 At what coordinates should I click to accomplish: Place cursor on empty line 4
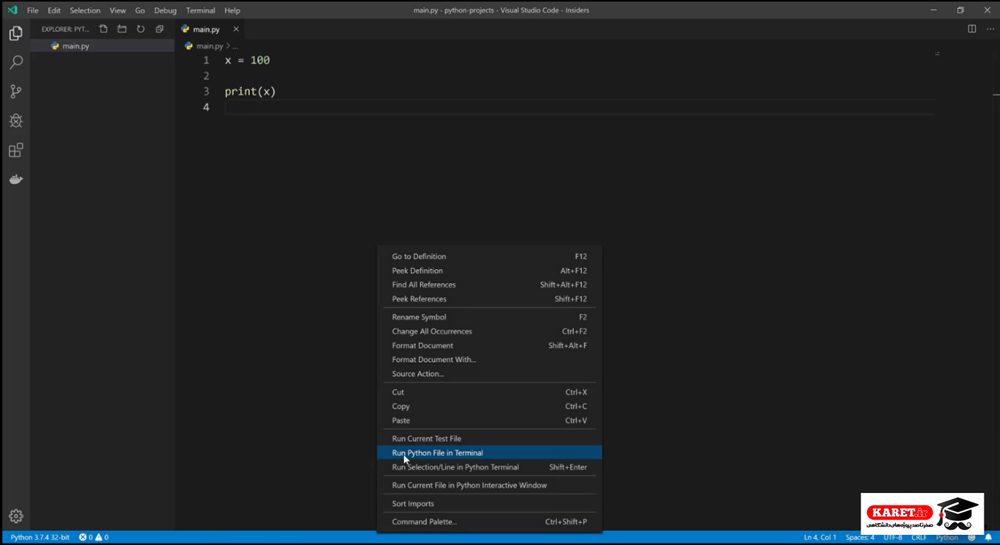click(x=580, y=107)
